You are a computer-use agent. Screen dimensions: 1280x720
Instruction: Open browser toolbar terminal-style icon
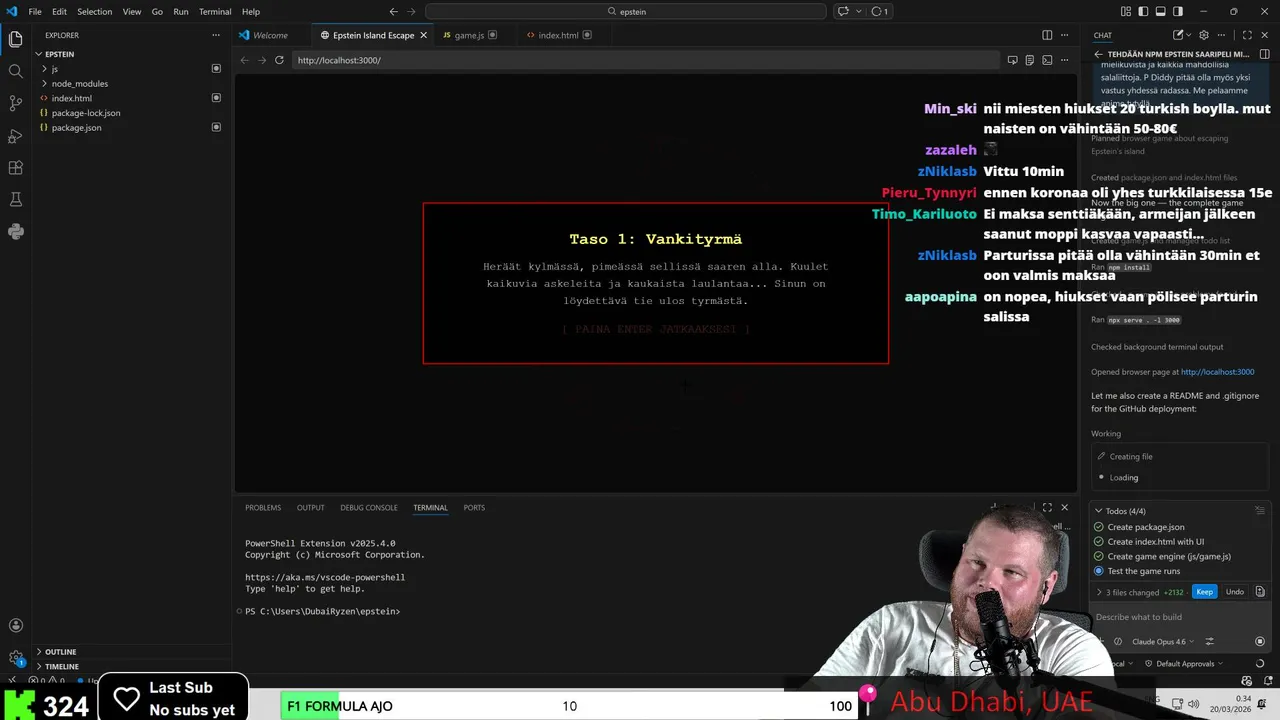tap(1047, 60)
